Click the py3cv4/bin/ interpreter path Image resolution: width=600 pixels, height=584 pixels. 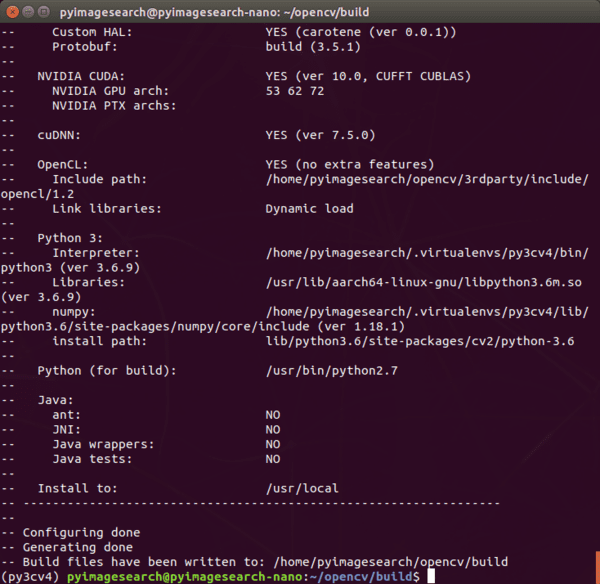coord(427,253)
